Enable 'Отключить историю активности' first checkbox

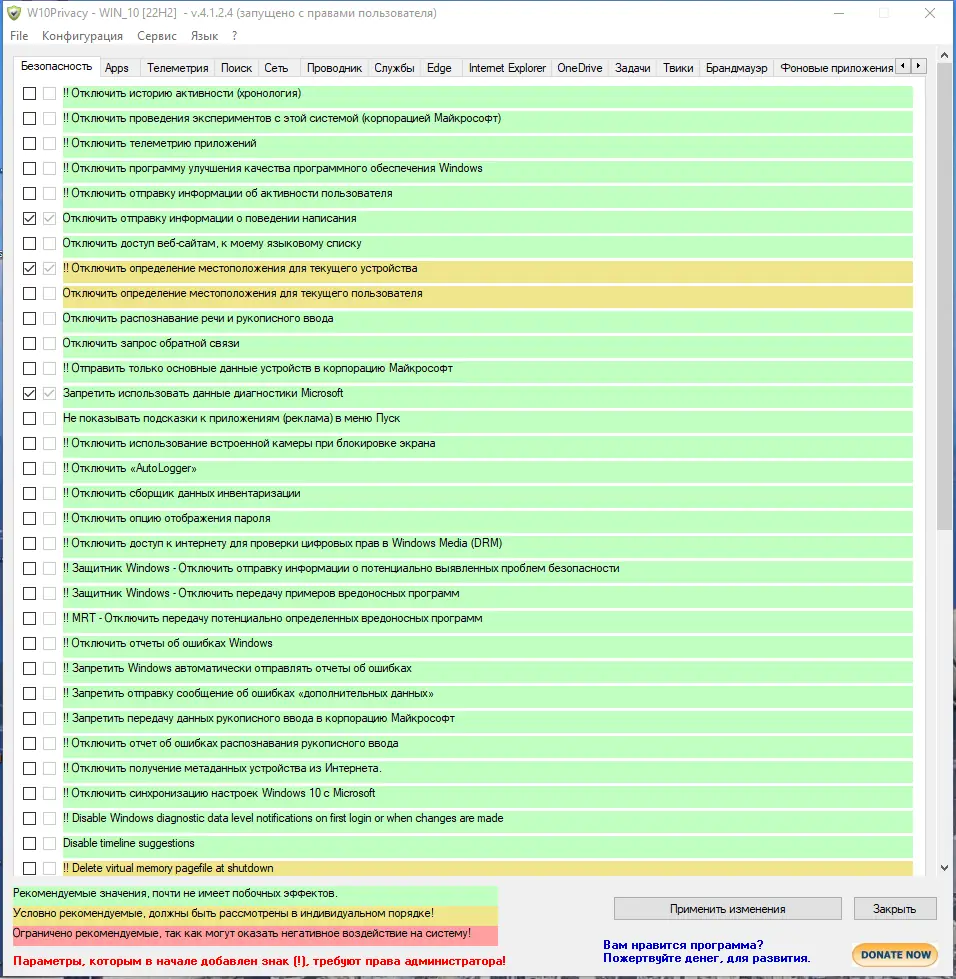coord(29,94)
